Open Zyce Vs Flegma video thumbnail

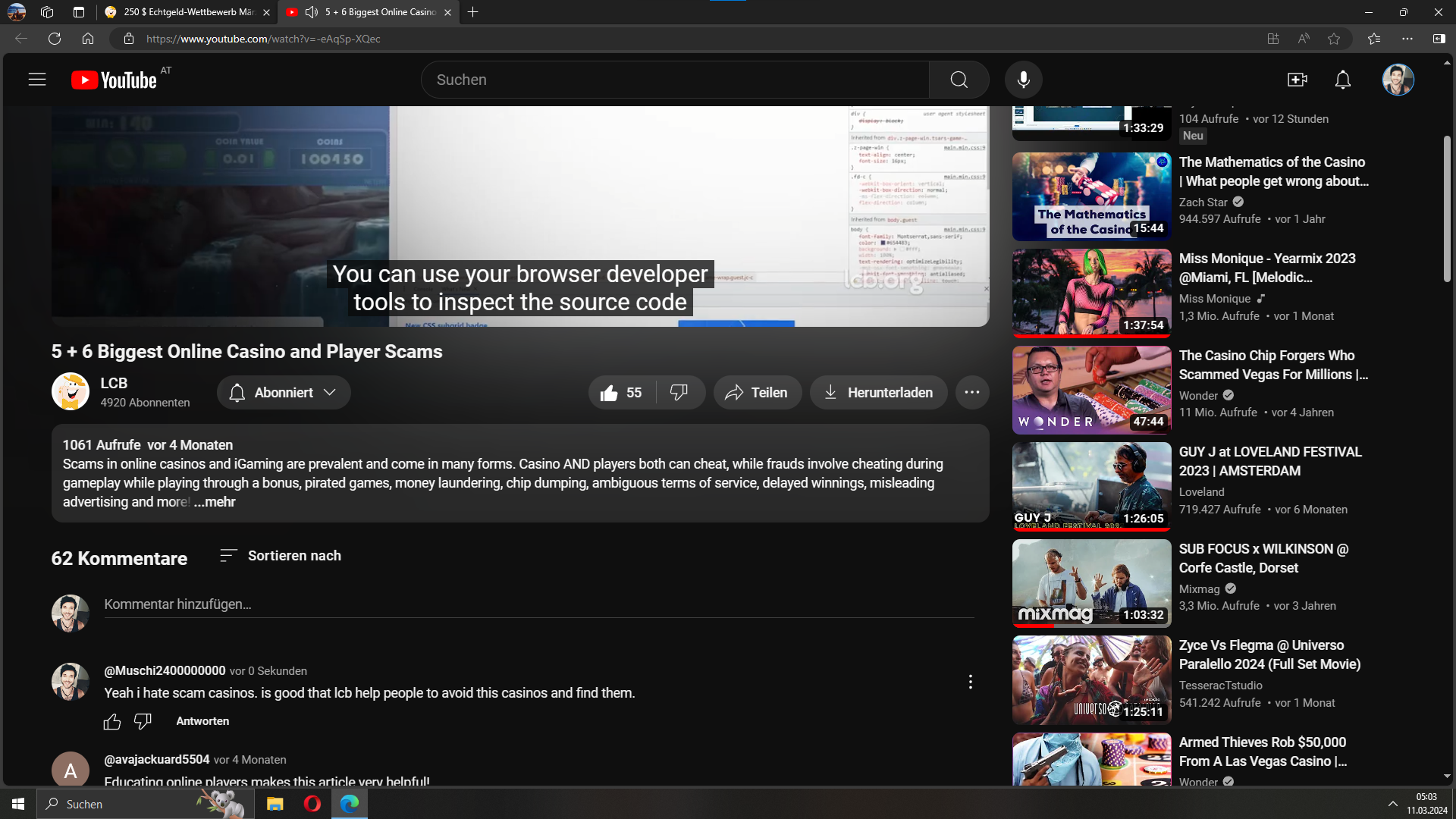point(1091,680)
